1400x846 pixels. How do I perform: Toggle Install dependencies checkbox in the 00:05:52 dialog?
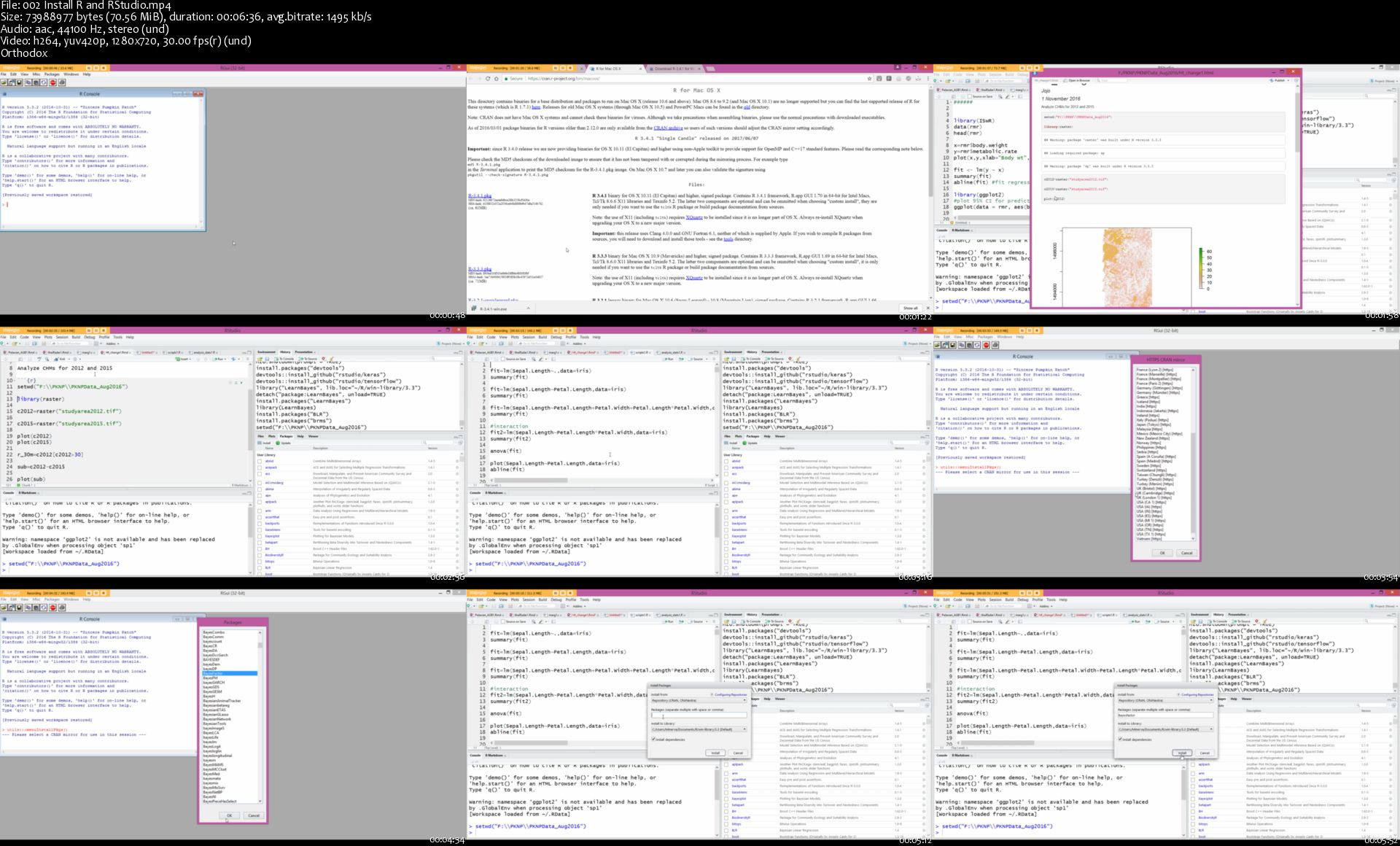pyautogui.click(x=1120, y=739)
